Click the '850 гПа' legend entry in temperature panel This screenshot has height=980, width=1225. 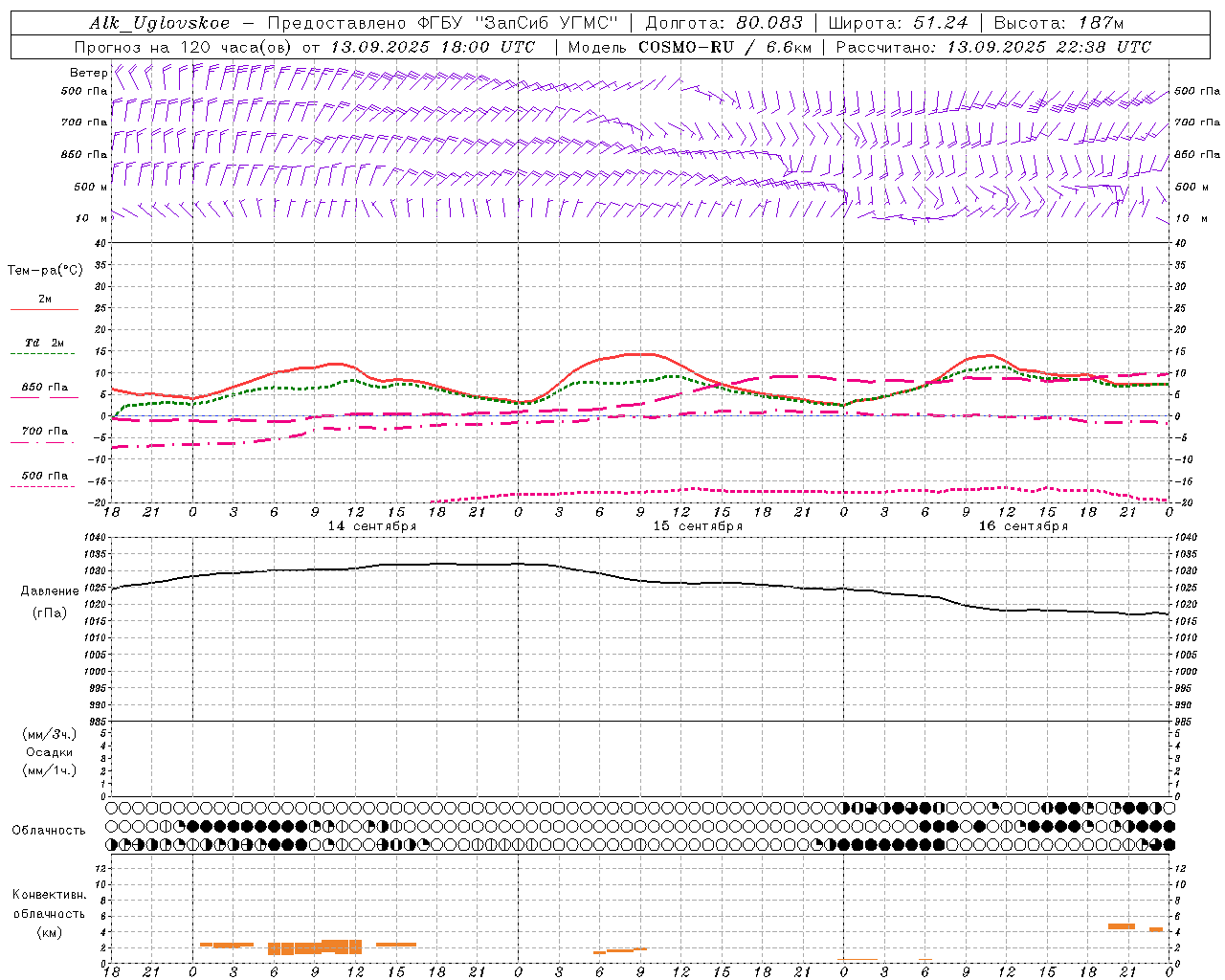(x=44, y=388)
